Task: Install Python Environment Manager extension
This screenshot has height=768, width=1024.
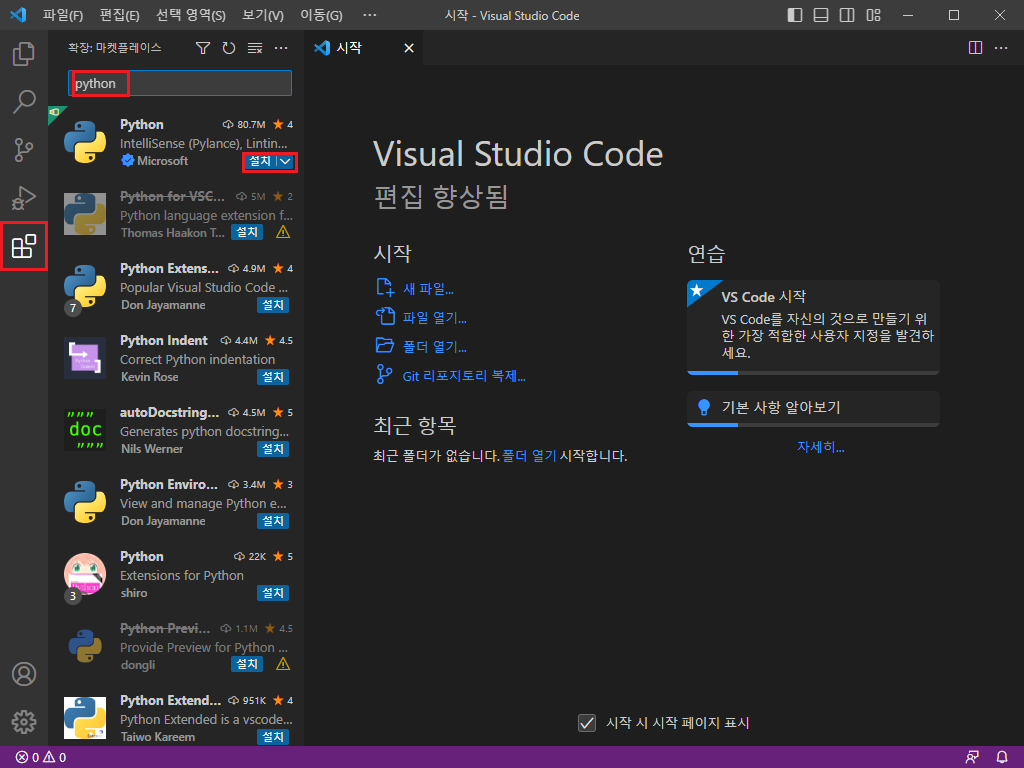Action: pos(273,520)
